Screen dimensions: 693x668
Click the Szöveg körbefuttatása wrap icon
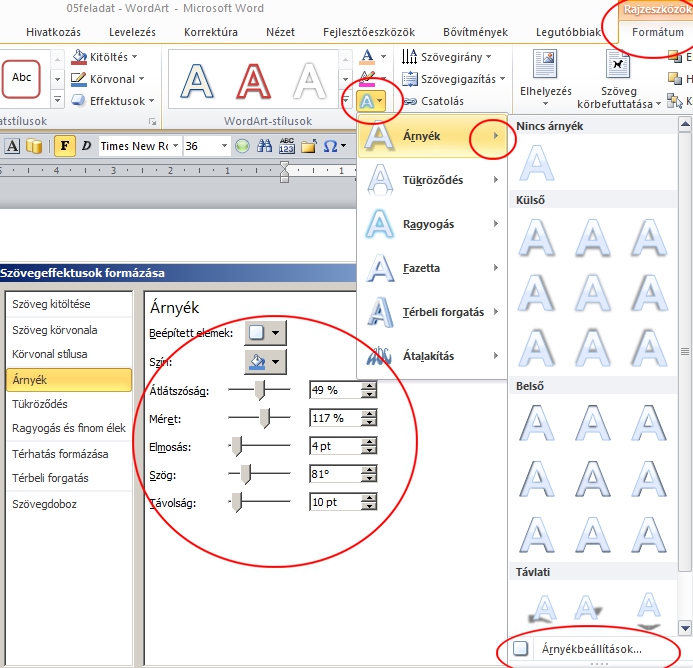(x=619, y=66)
